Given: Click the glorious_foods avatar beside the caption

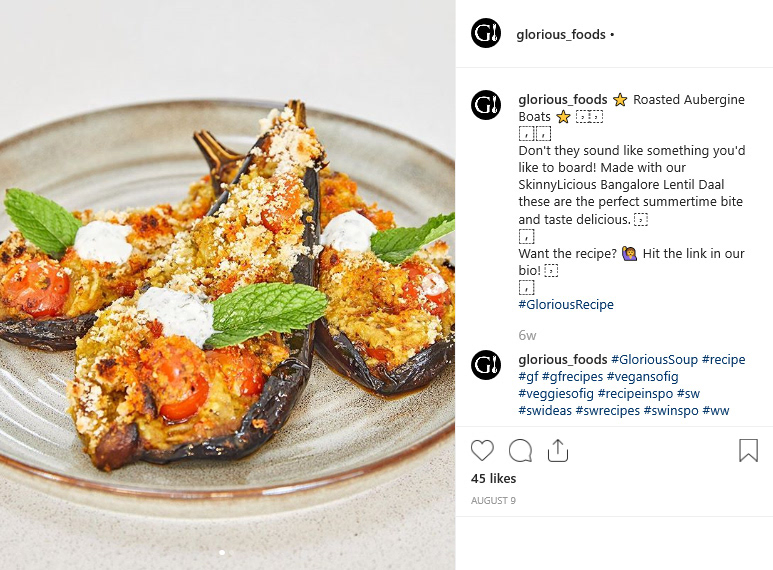Looking at the screenshot, I should coord(486,105).
